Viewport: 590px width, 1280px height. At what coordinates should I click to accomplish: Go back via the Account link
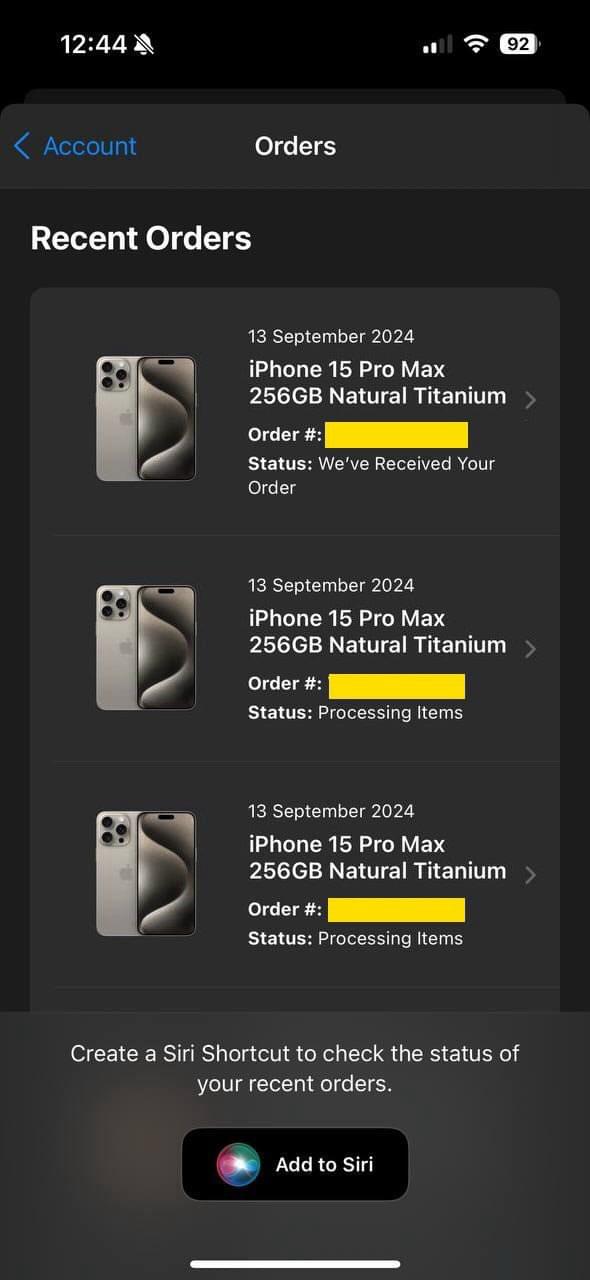(x=90, y=146)
